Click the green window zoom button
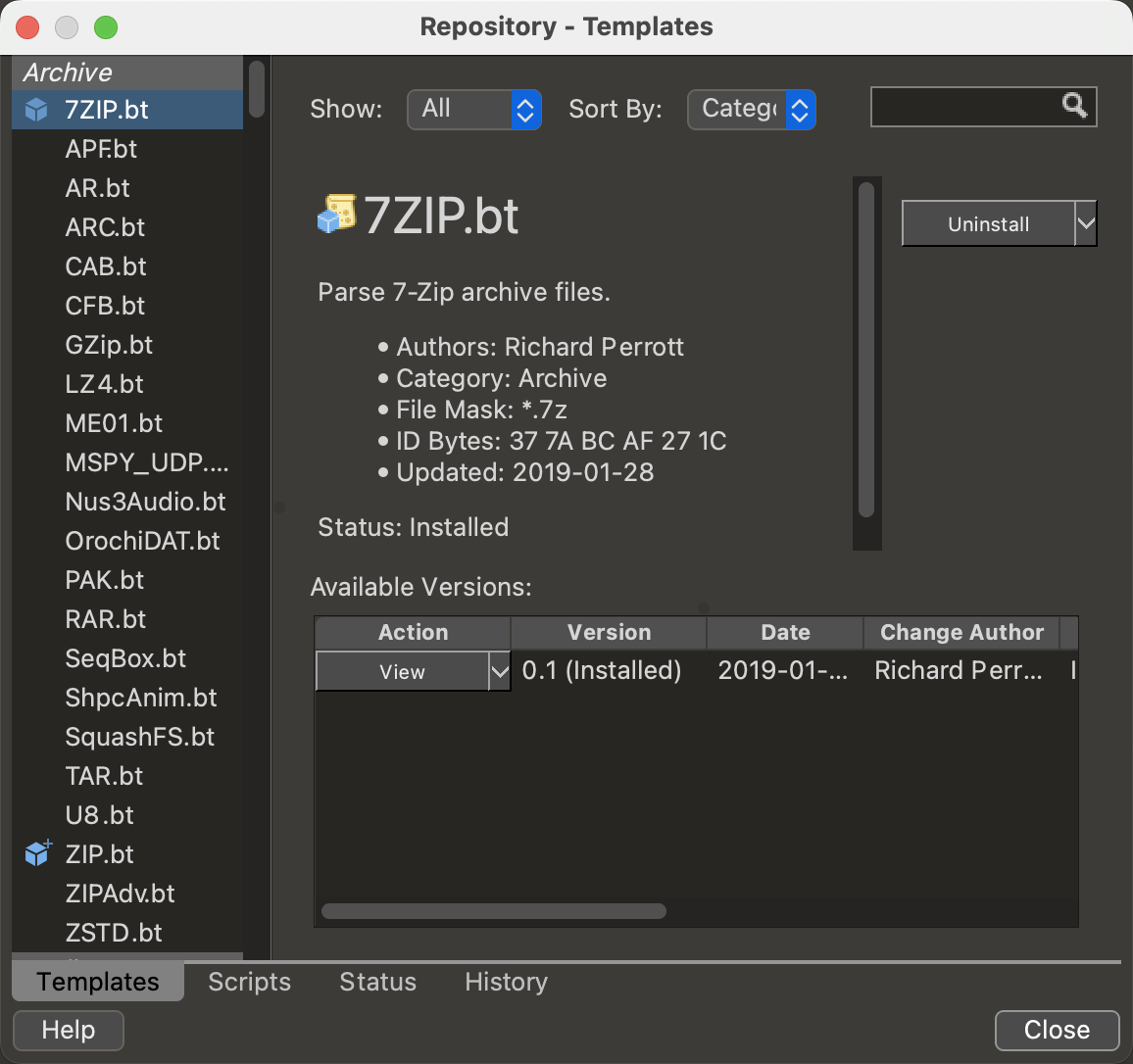This screenshot has width=1133, height=1064. tap(106, 27)
